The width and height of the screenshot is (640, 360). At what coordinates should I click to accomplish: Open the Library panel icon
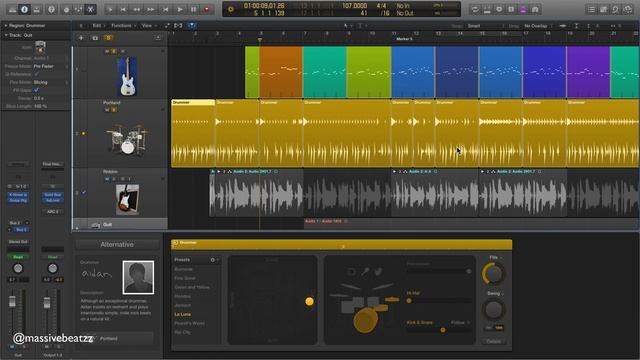(12, 9)
